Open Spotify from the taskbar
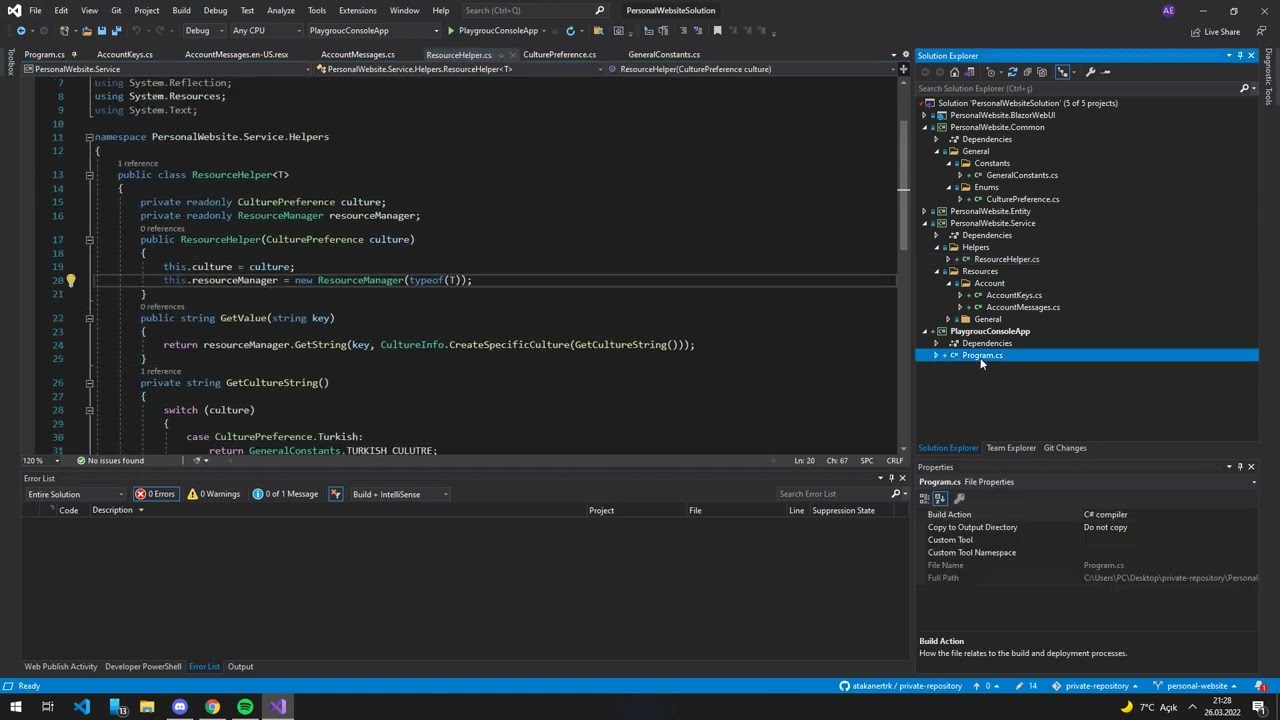The height and width of the screenshot is (720, 1280). [245, 707]
